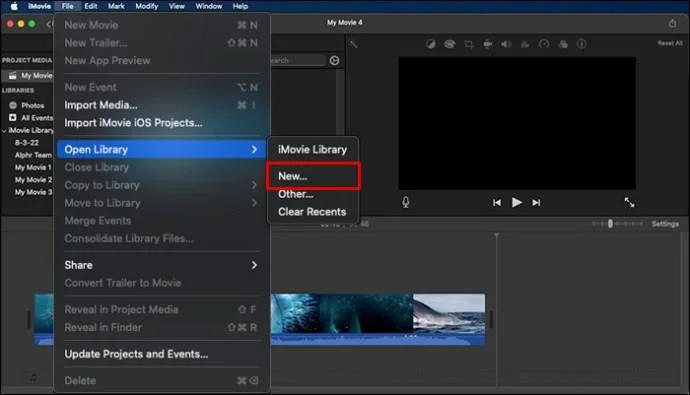
Task: Click the browser filter settings icon
Action: point(334,61)
